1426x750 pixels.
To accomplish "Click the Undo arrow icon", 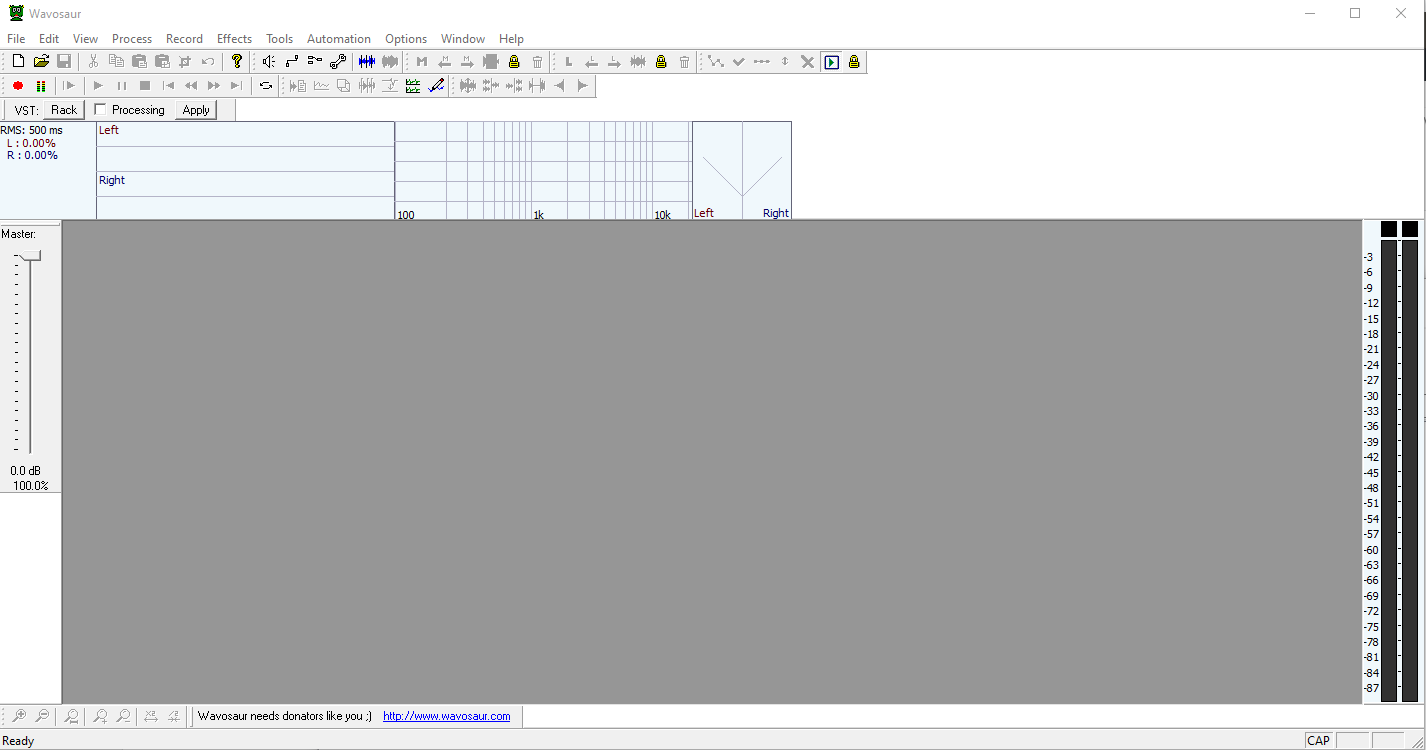I will (x=208, y=62).
